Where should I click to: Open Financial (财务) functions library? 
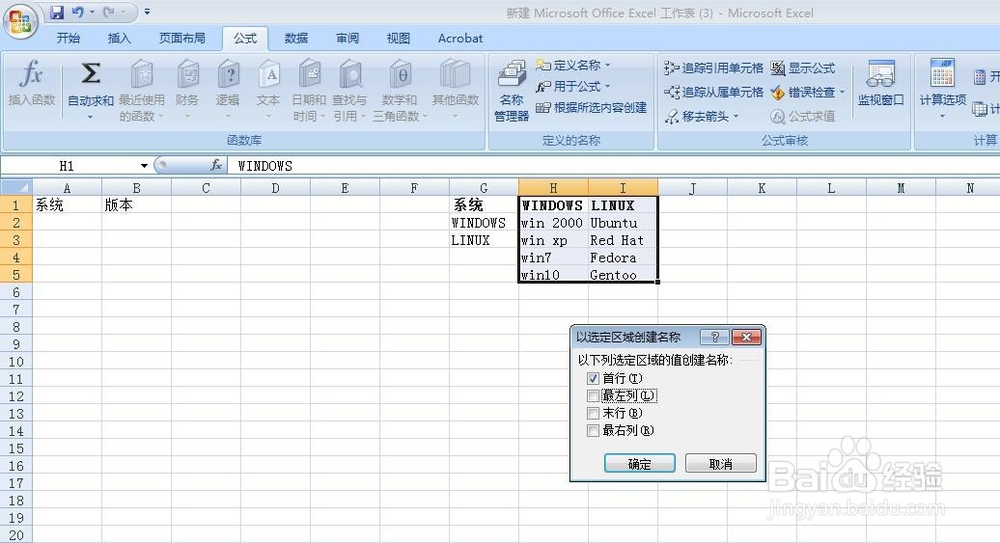point(187,89)
